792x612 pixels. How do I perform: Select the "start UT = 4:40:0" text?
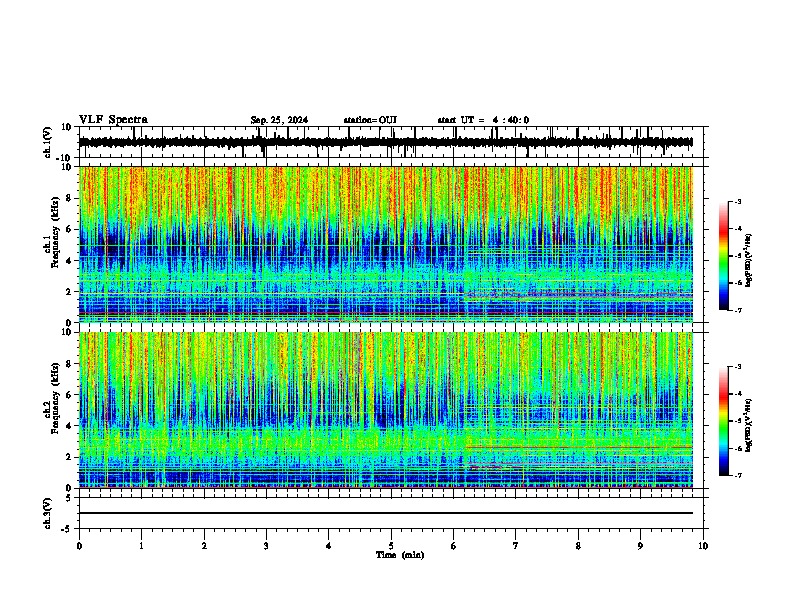[x=483, y=120]
